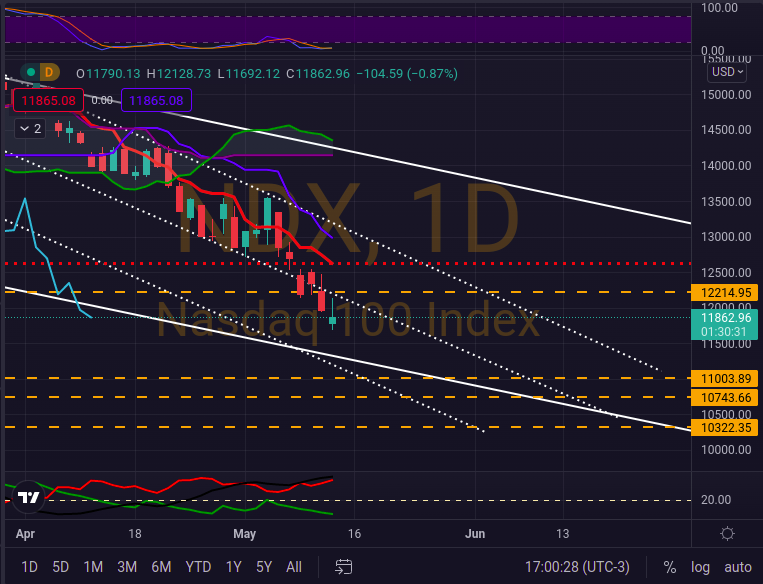This screenshot has height=584, width=763.
Task: Click the orange D delayed-data badge
Action: tap(49, 73)
